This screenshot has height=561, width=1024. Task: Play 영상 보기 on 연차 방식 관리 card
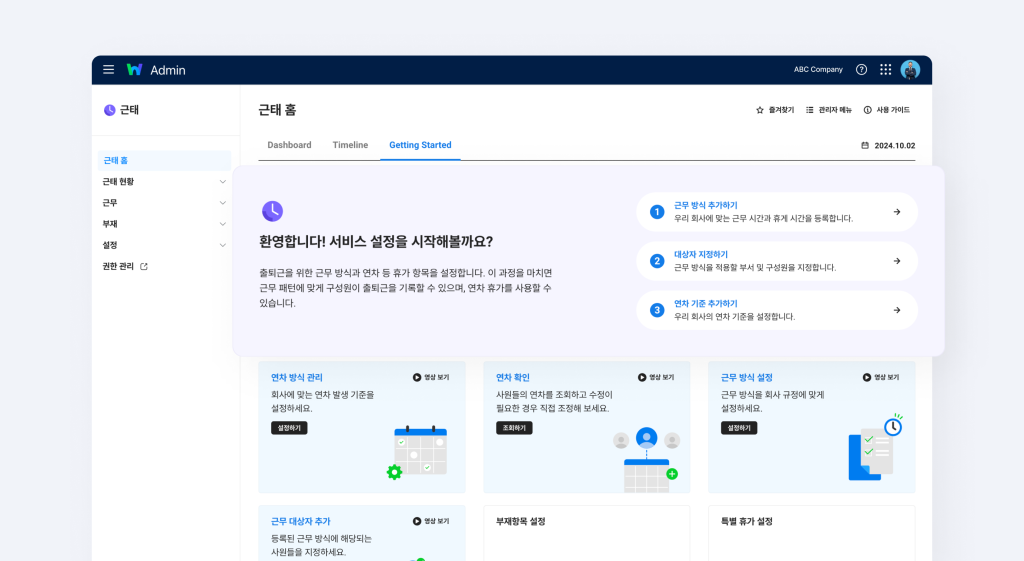431,377
